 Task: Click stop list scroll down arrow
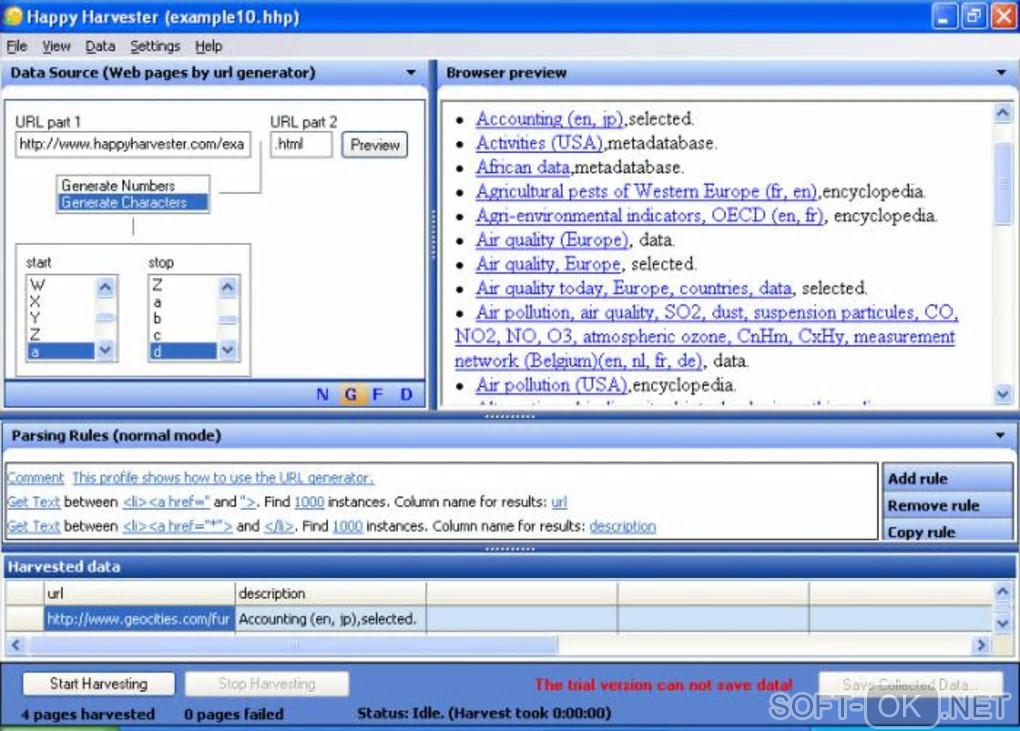tap(227, 350)
